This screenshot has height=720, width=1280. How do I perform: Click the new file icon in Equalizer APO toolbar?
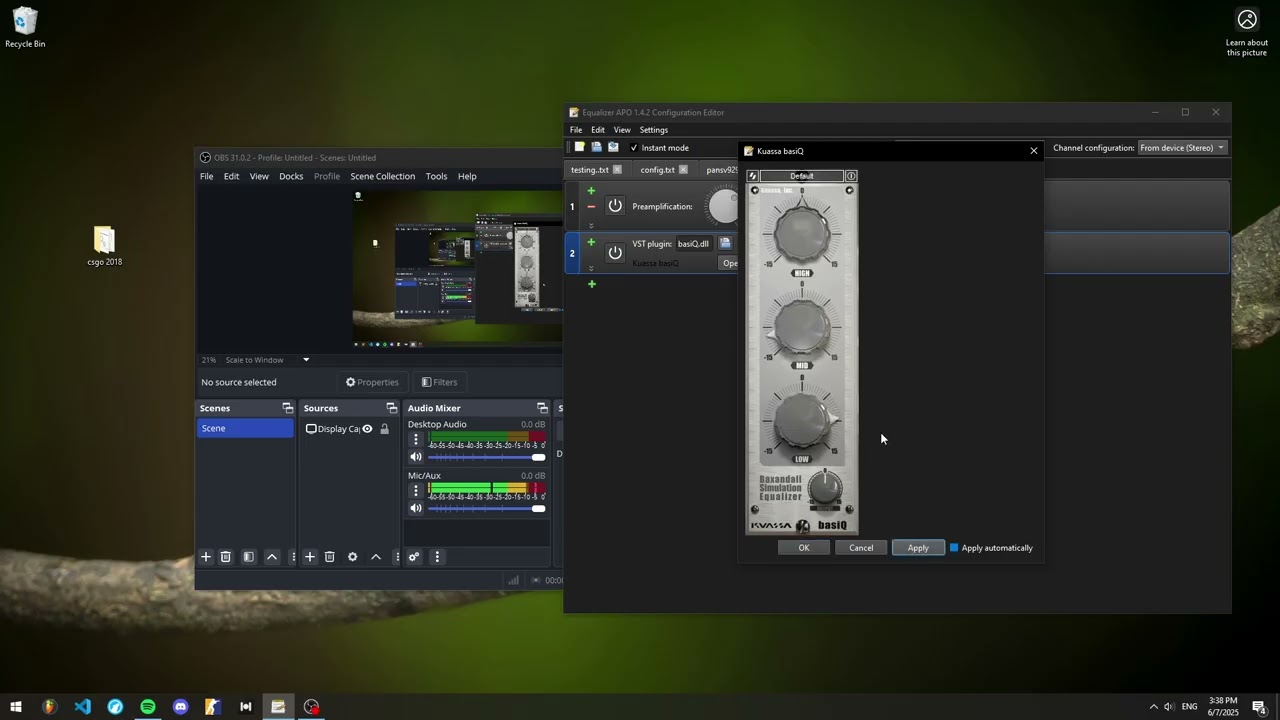click(579, 147)
